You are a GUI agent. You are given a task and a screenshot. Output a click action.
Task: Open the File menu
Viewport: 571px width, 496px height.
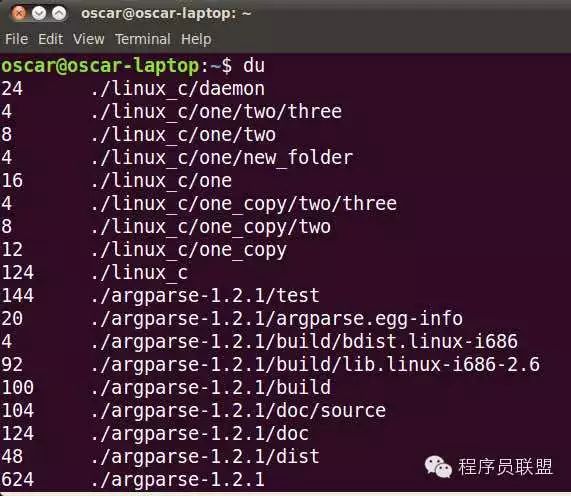tap(16, 39)
